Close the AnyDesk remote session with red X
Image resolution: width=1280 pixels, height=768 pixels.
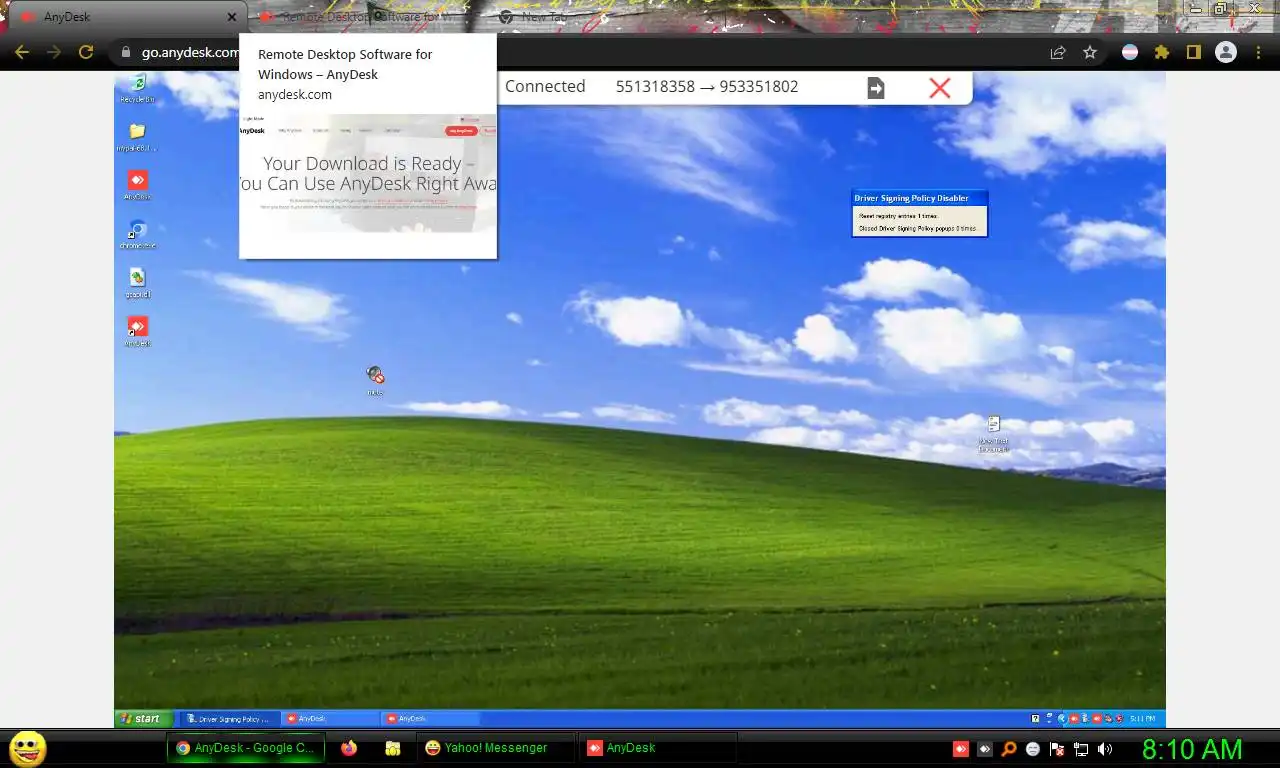(939, 88)
